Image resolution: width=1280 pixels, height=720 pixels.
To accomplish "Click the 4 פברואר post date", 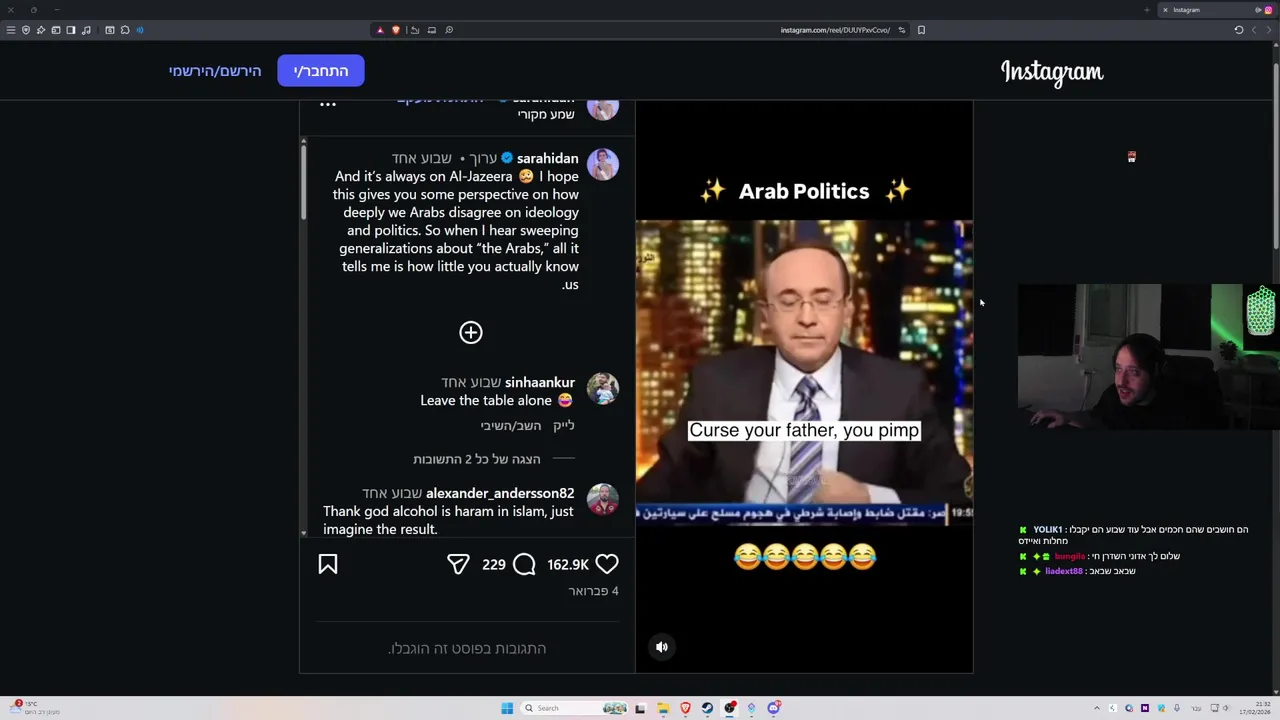I will [594, 591].
